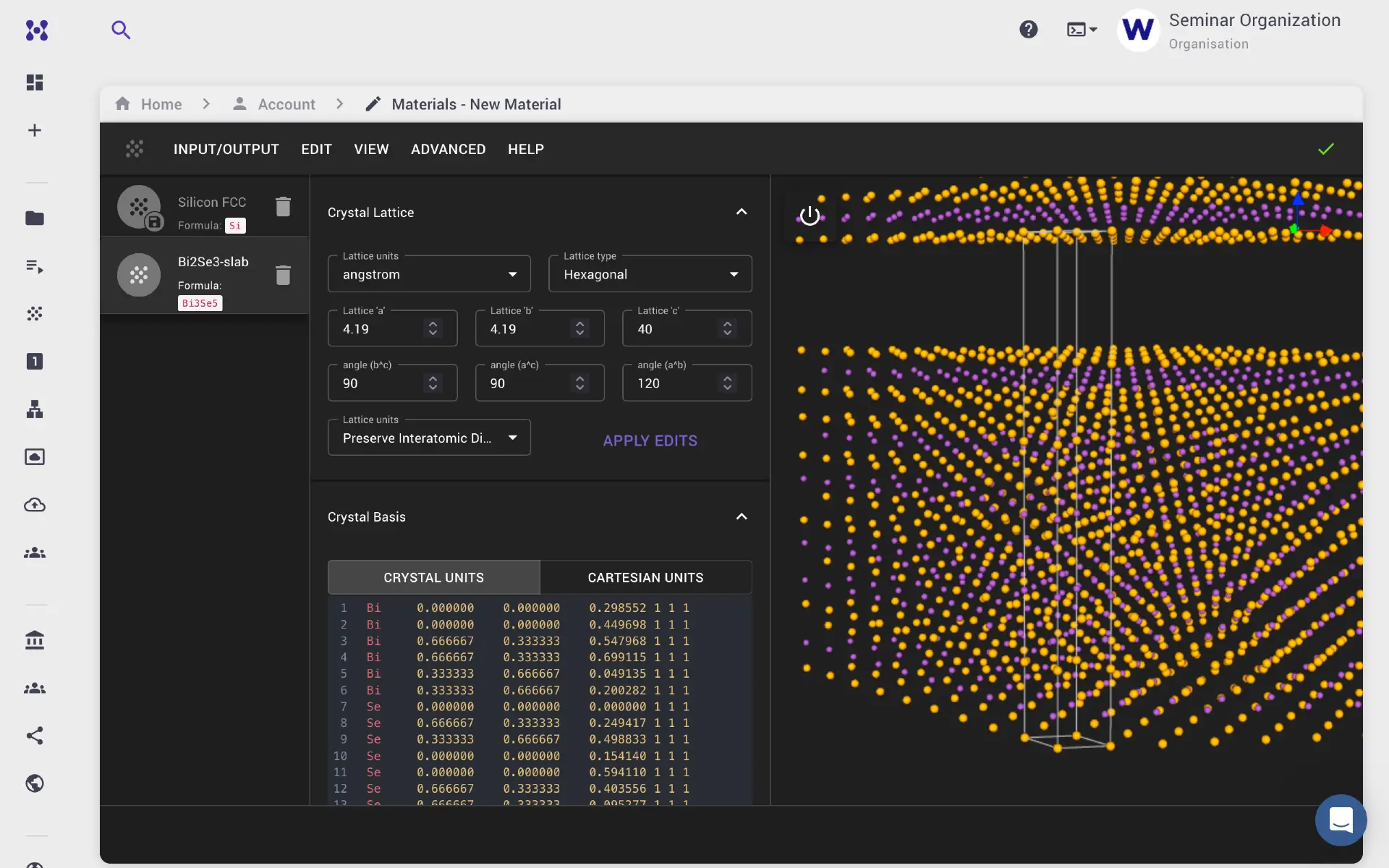Delete the Silicon FCC material

pos(283,207)
